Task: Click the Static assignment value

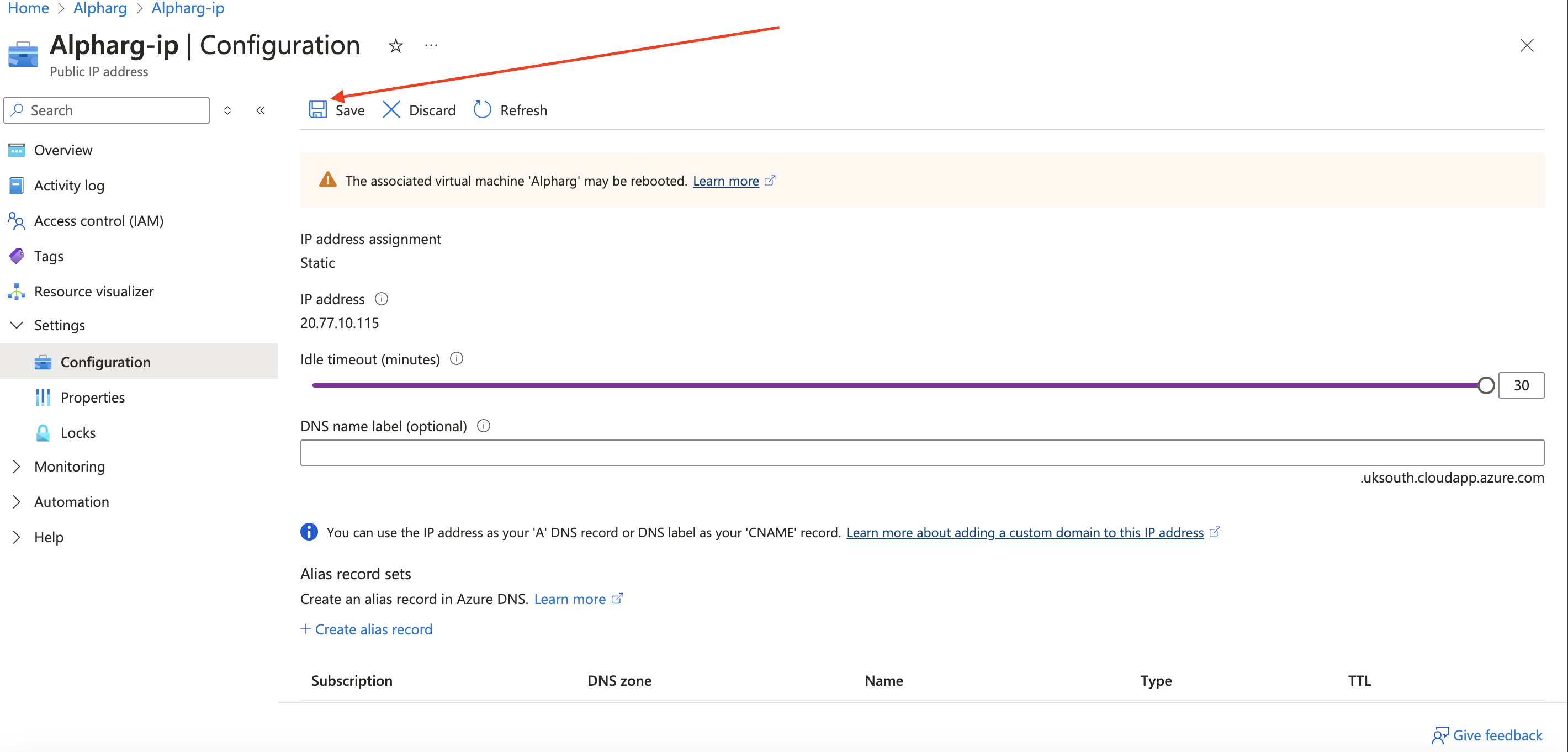Action: (x=317, y=262)
